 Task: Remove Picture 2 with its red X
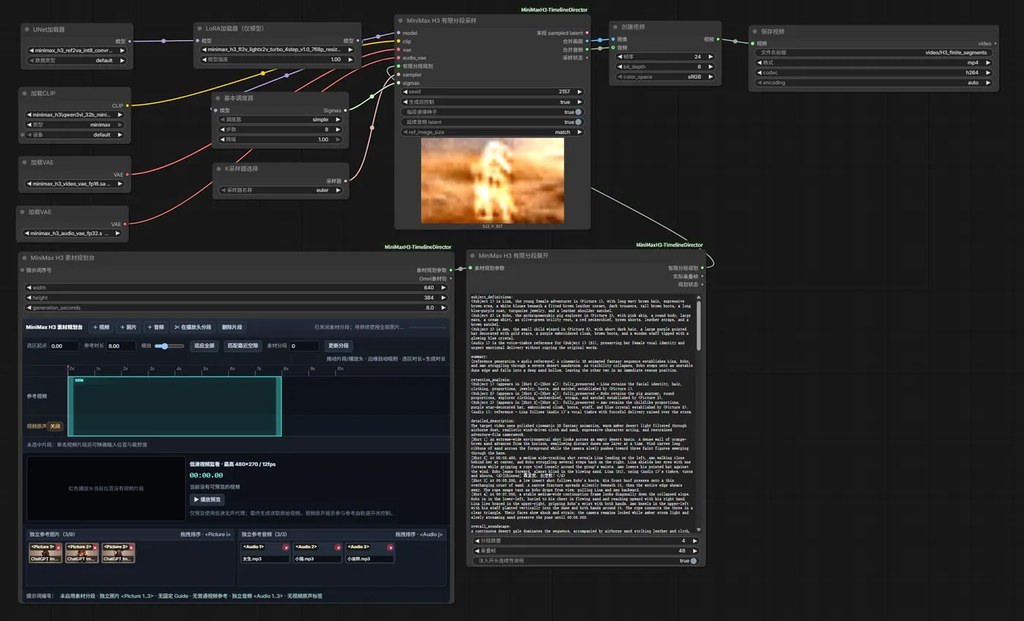pyautogui.click(x=95, y=547)
